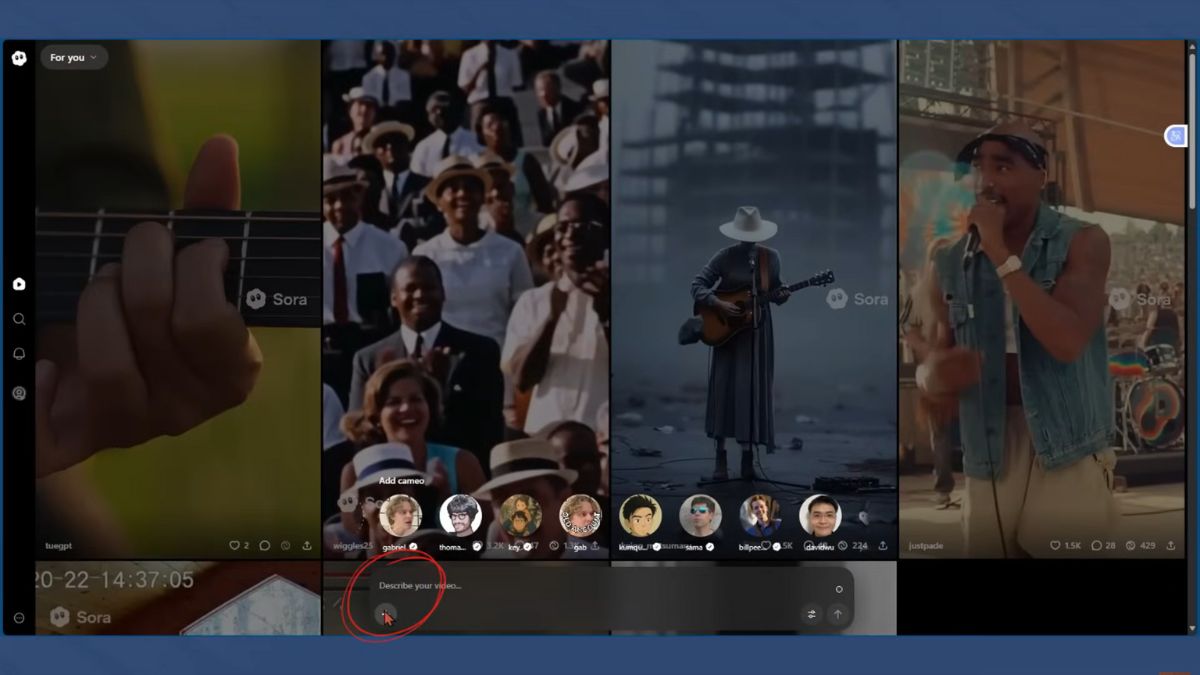Open the For you feed dropdown
The height and width of the screenshot is (675, 1200).
(x=74, y=58)
